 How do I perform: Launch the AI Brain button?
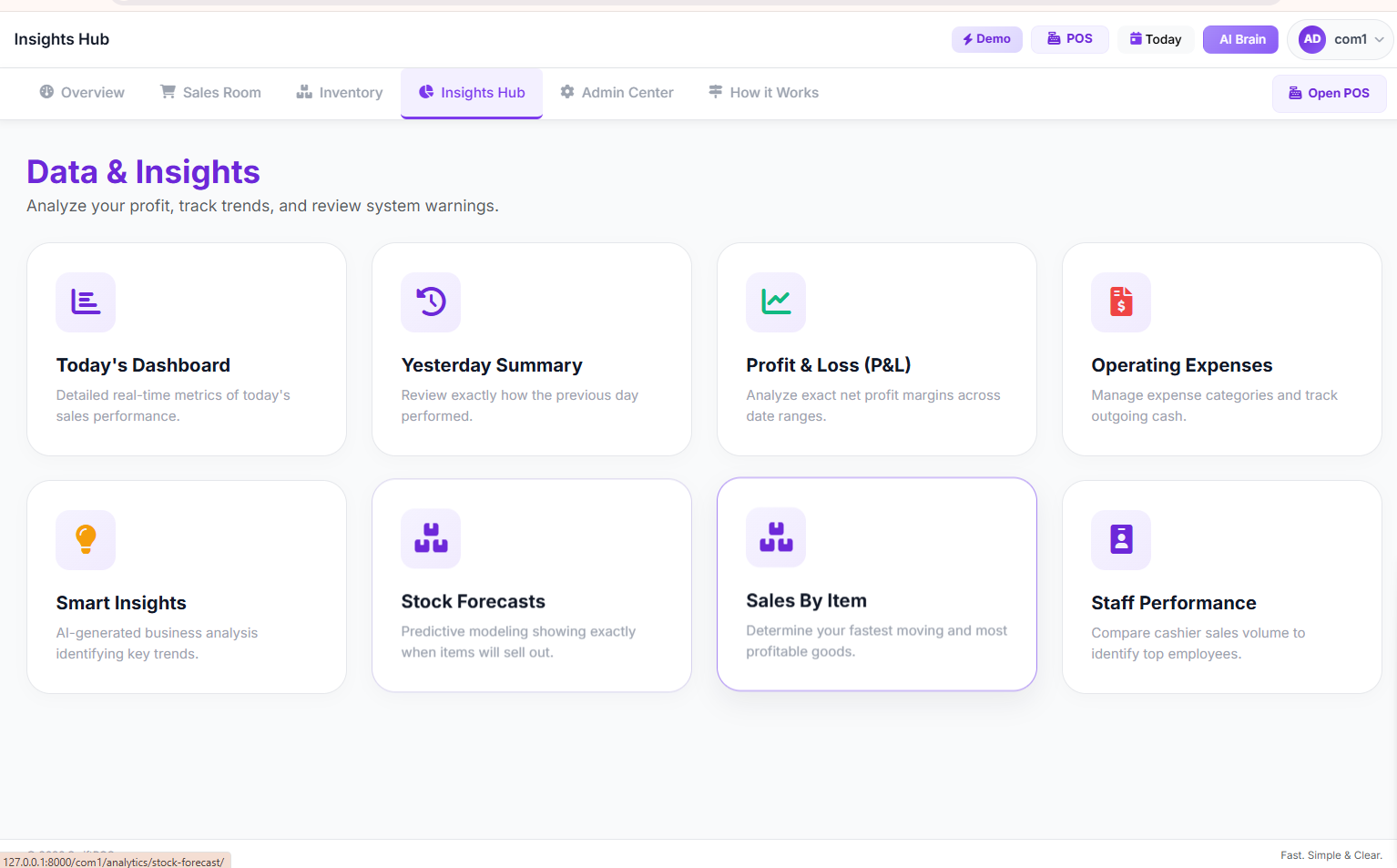click(x=1240, y=39)
